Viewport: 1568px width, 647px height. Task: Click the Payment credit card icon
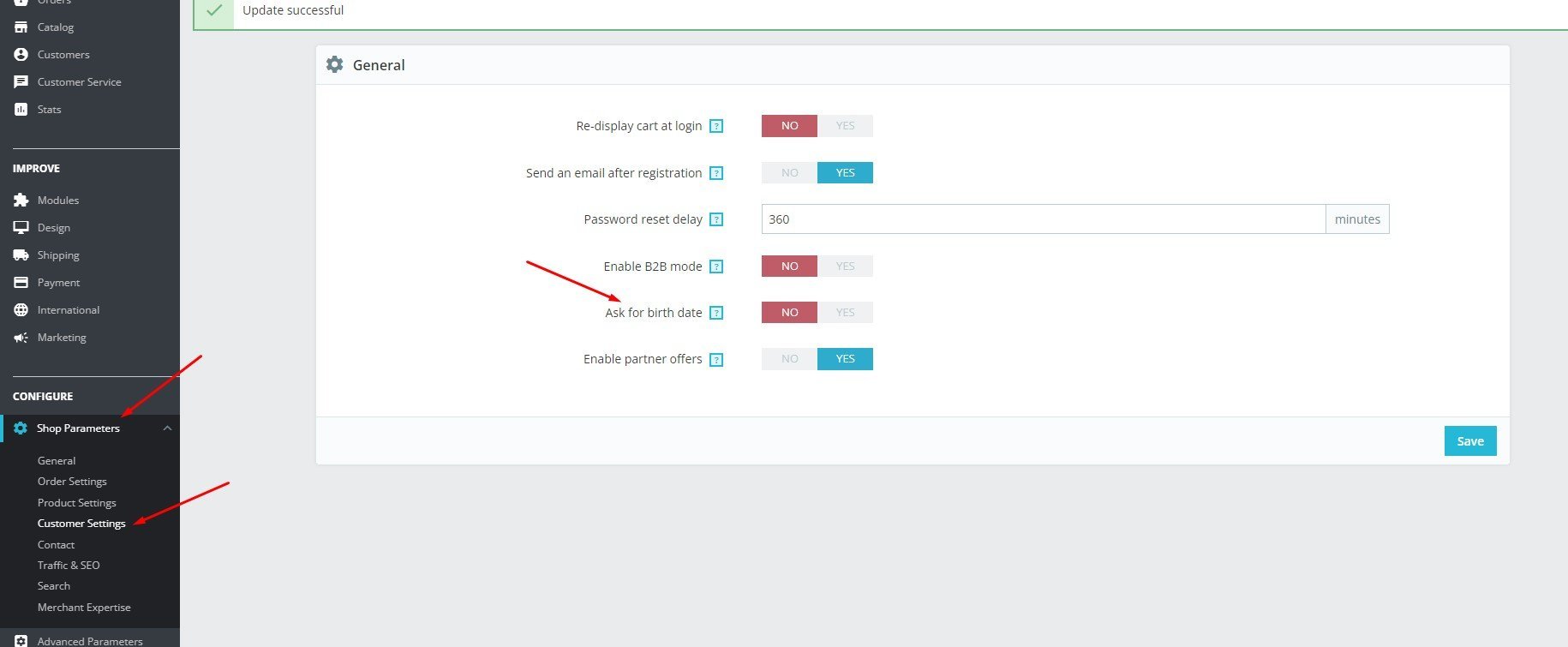tap(21, 283)
